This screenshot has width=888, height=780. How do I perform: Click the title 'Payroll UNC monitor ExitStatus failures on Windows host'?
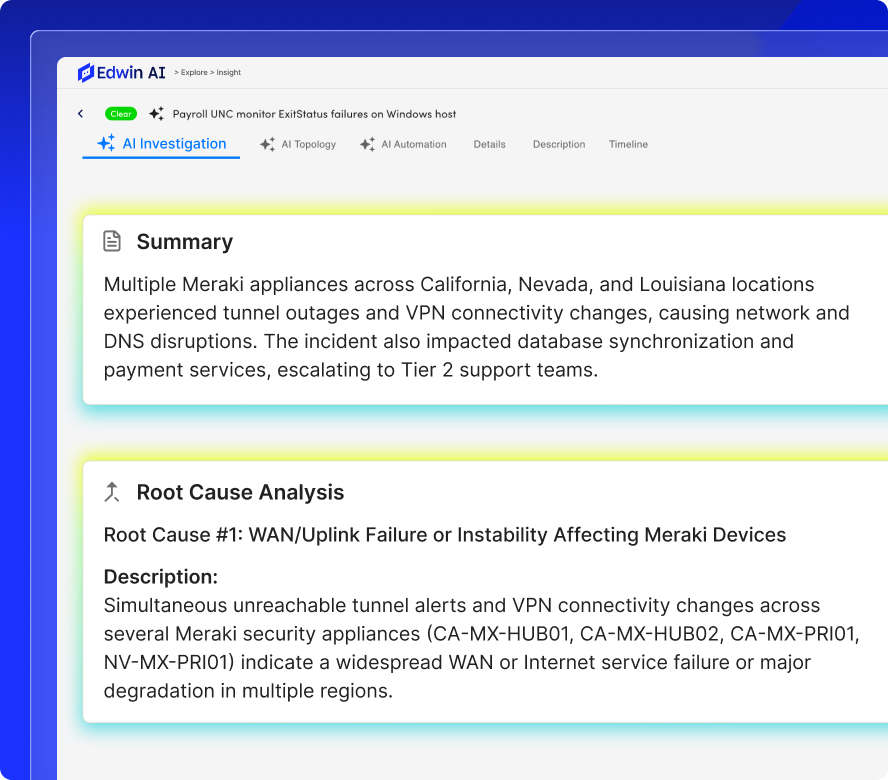pos(314,114)
